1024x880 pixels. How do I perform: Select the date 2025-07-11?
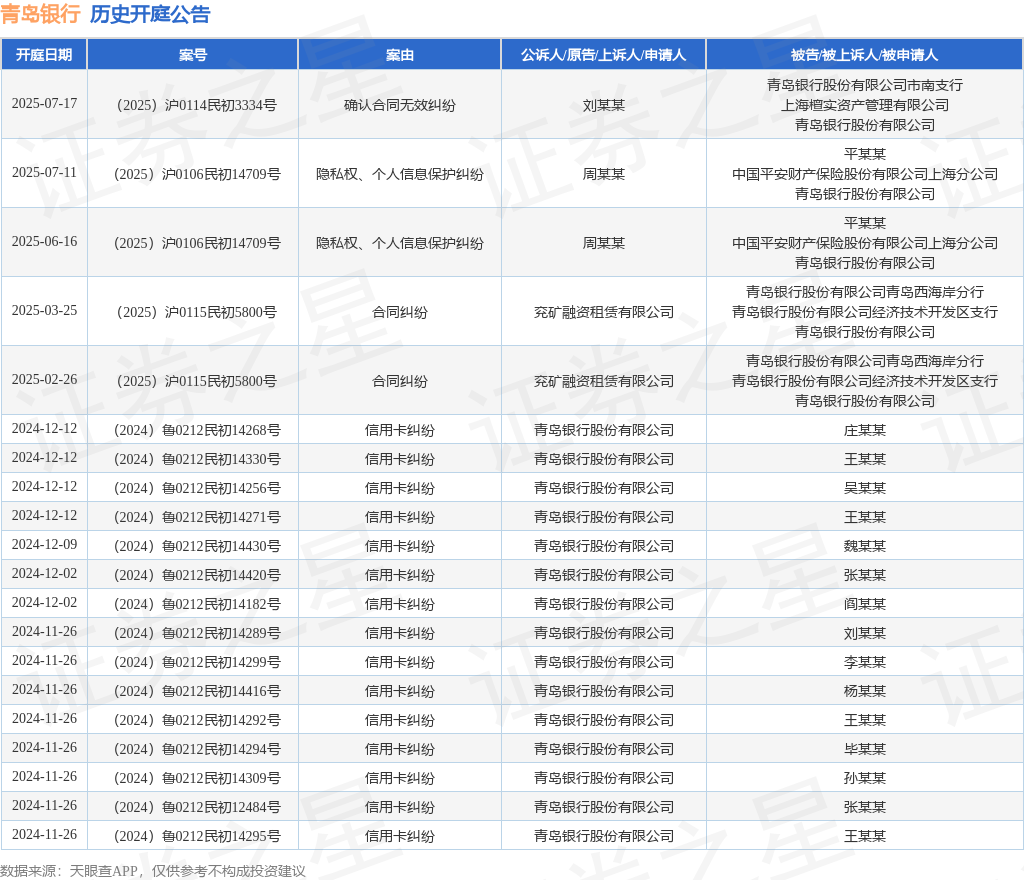click(x=44, y=173)
